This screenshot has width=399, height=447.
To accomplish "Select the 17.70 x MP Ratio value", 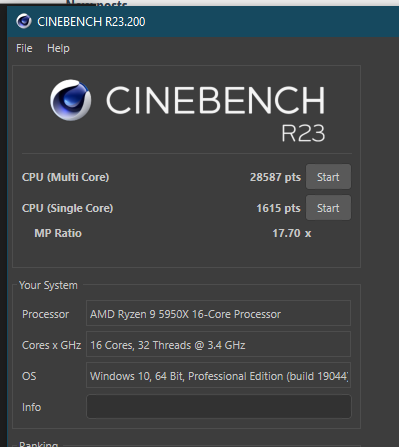I will 292,233.
